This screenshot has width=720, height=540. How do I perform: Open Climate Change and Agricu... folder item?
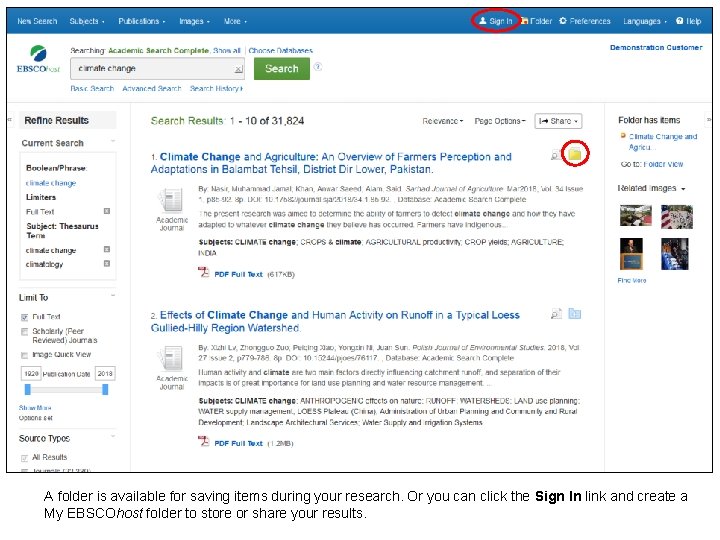pos(663,141)
